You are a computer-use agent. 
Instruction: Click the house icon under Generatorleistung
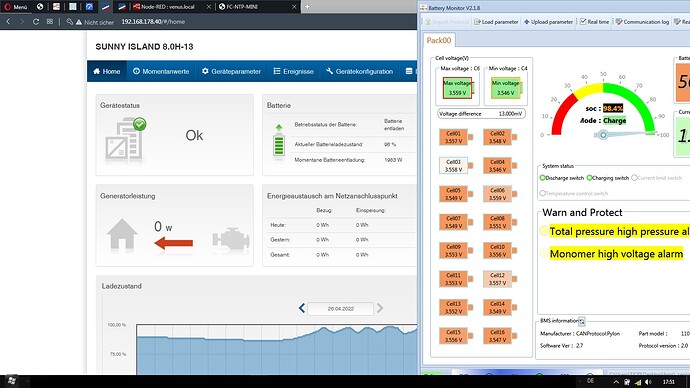pyautogui.click(x=122, y=234)
